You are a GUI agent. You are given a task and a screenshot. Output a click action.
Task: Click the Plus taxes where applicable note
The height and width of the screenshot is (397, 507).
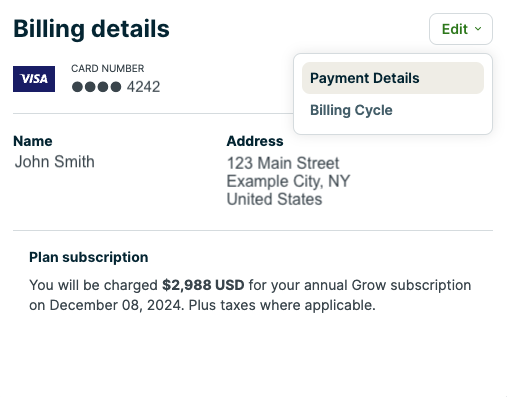pos(282,305)
